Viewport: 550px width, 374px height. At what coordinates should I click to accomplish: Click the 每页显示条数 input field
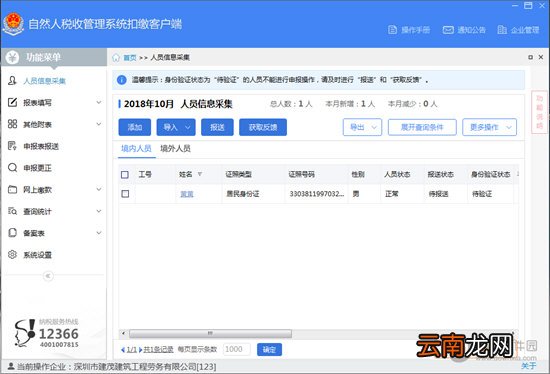[x=236, y=349]
